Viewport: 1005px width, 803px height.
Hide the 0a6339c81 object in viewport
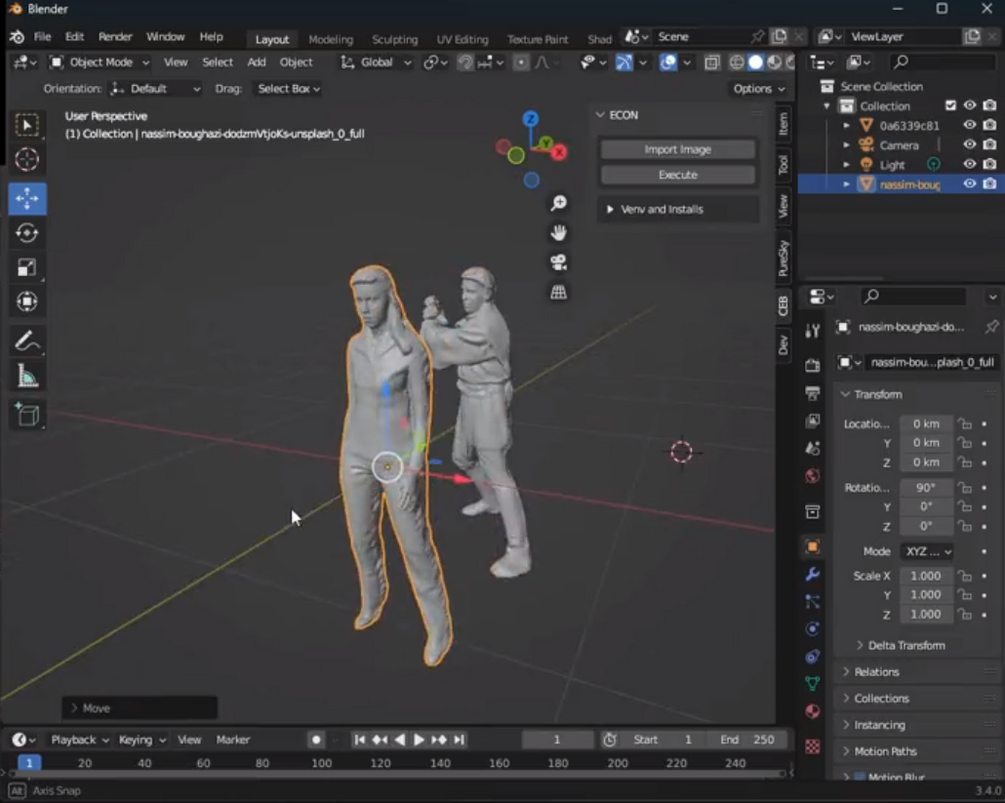pyautogui.click(x=969, y=125)
